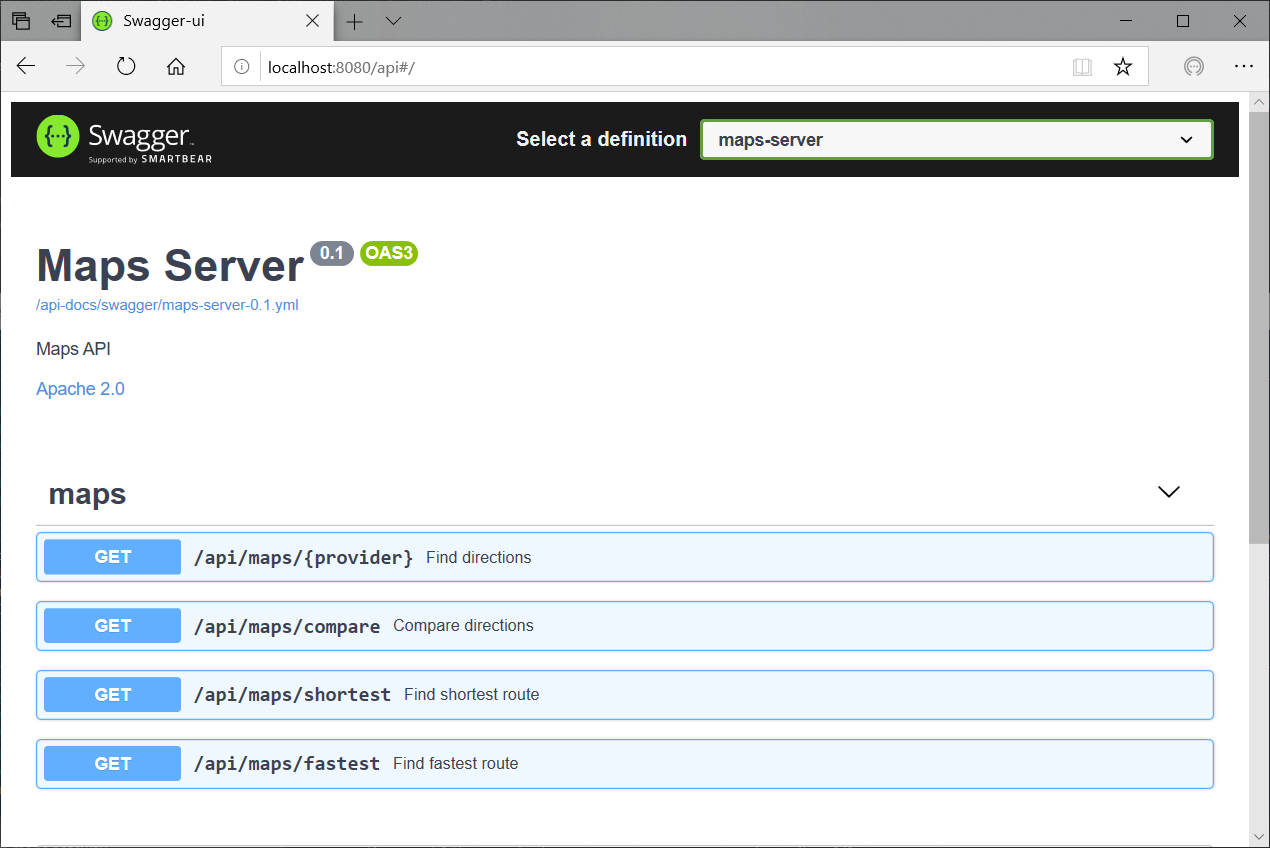Collapse the maps section
Screen dimensions: 1270x848
coord(1168,492)
